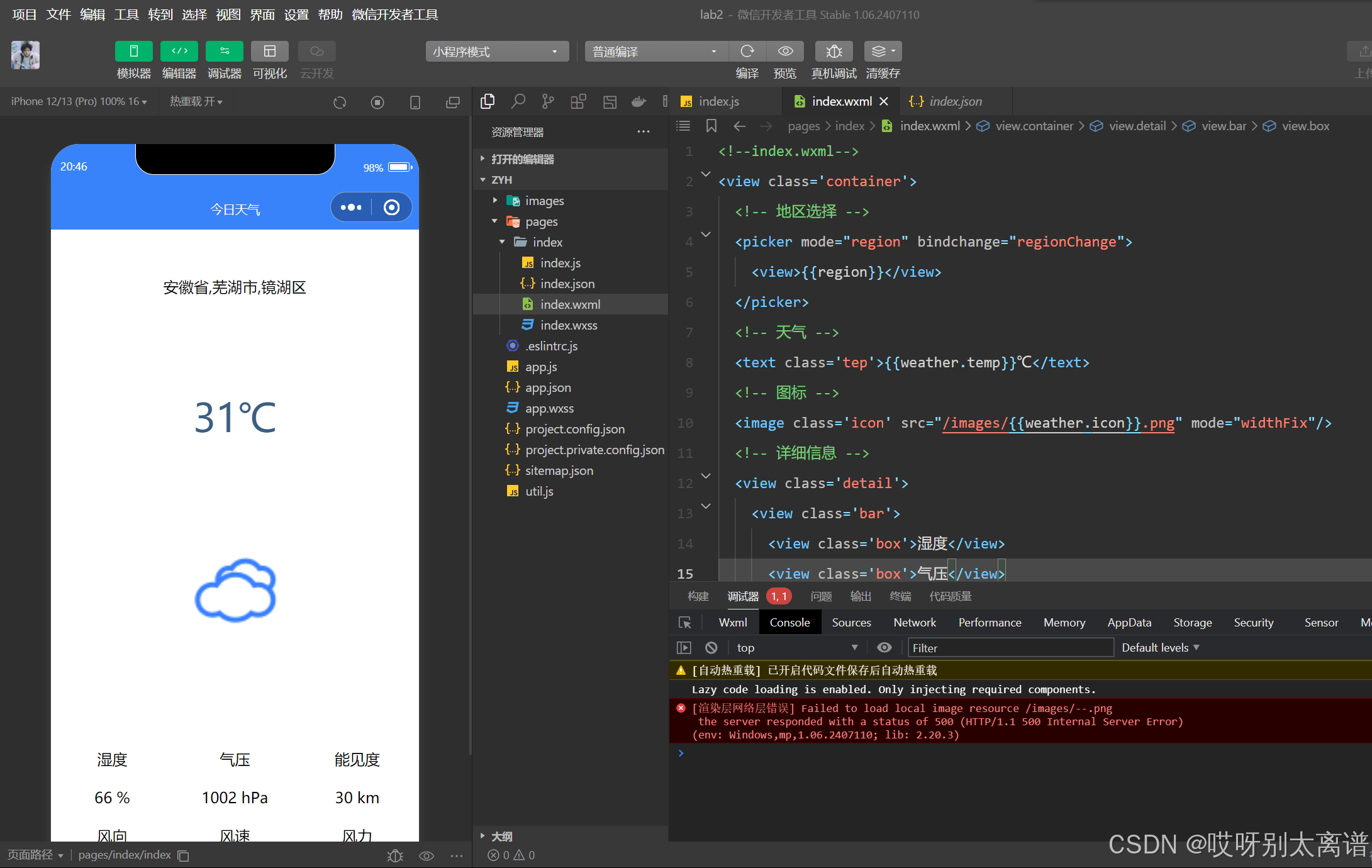
Task: Click the simulator stop recording icon
Action: coord(377,102)
